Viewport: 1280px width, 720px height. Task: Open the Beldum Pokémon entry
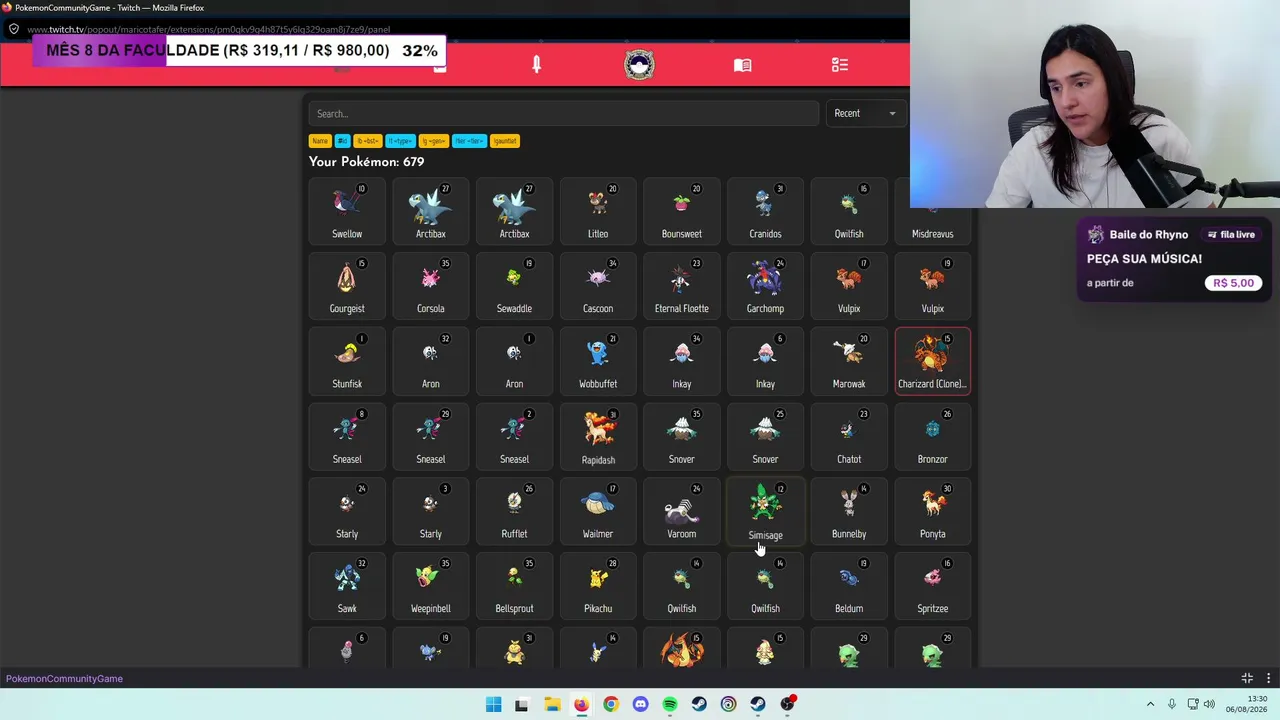tap(849, 587)
